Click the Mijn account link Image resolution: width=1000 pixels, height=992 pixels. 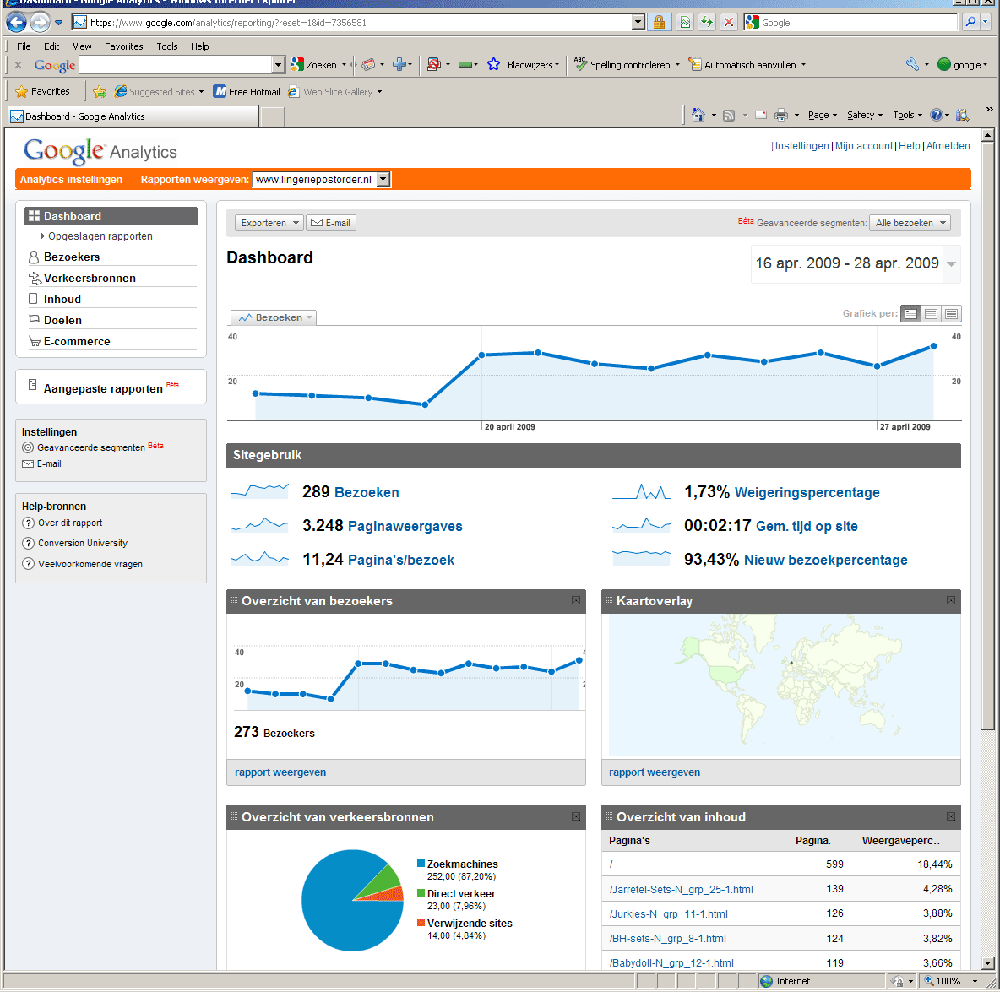864,146
